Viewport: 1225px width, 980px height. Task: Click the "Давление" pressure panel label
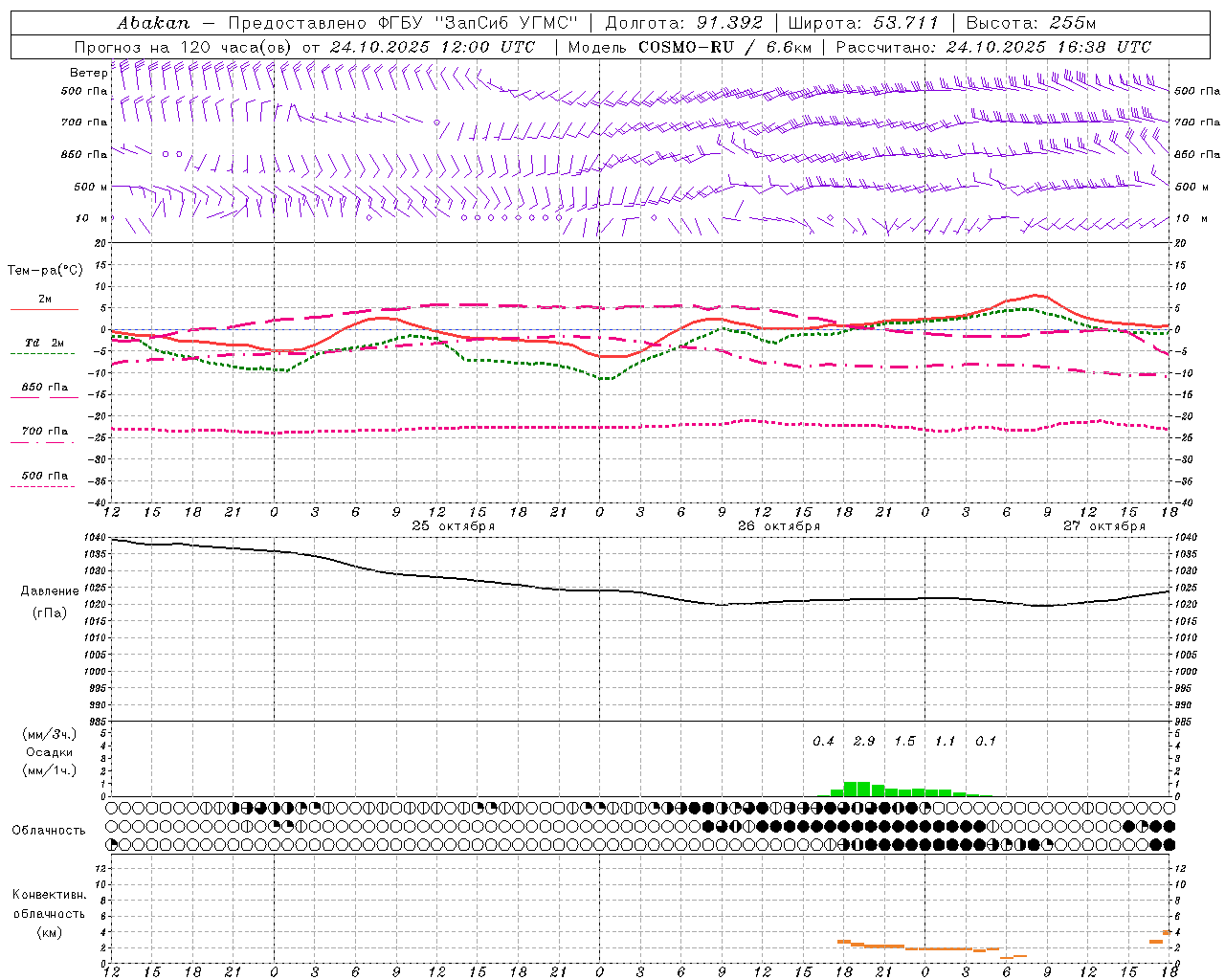[x=50, y=591]
